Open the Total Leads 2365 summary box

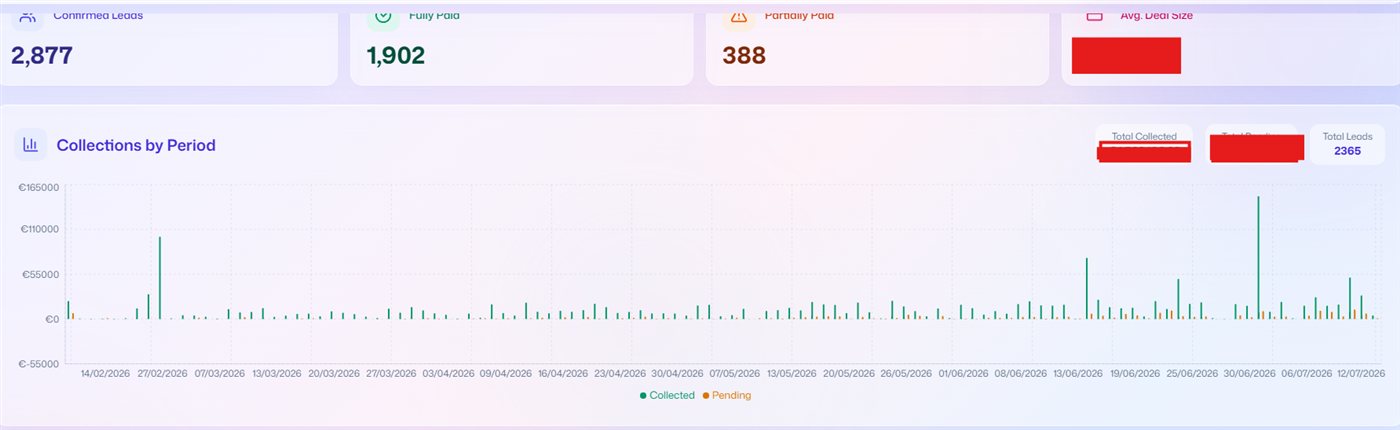click(x=1347, y=144)
